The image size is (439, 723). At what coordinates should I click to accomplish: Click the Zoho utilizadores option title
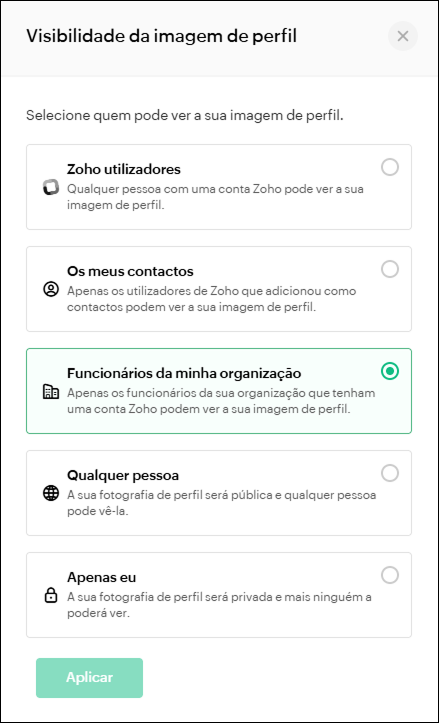124,169
